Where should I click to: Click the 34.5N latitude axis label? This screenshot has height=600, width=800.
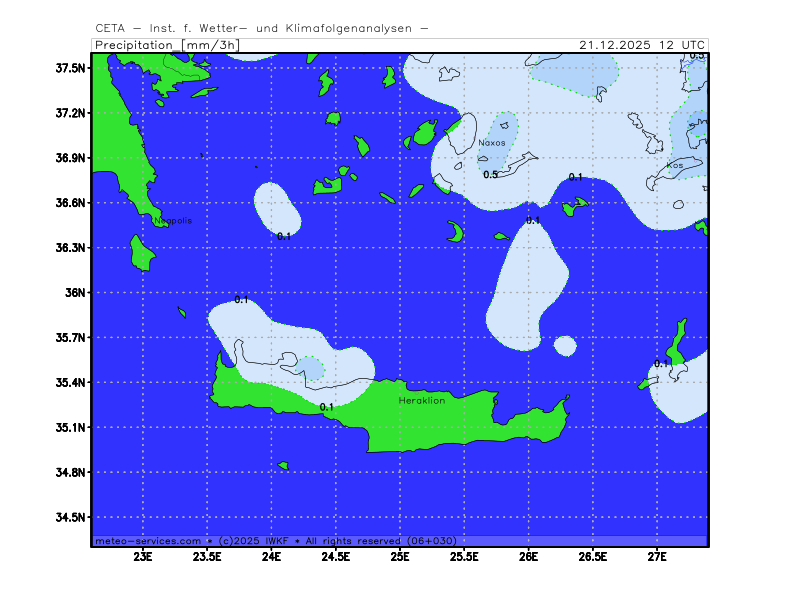(71, 517)
